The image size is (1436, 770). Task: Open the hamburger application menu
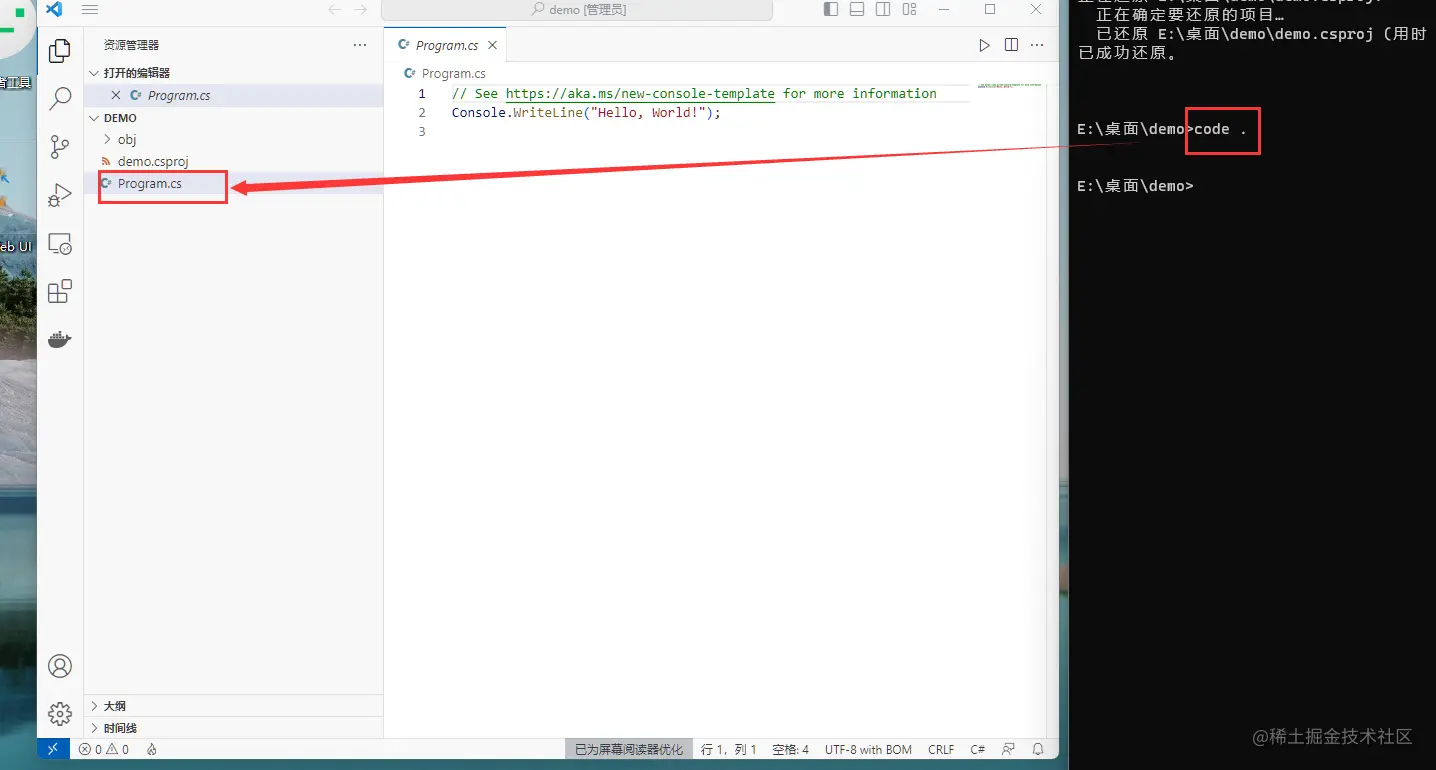[x=89, y=10]
